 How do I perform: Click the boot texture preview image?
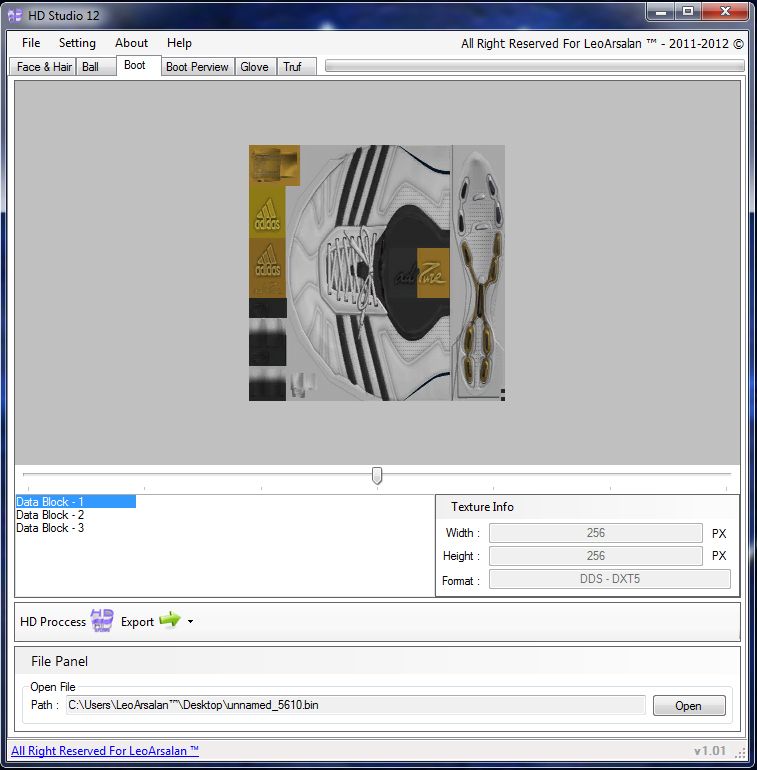pos(376,273)
